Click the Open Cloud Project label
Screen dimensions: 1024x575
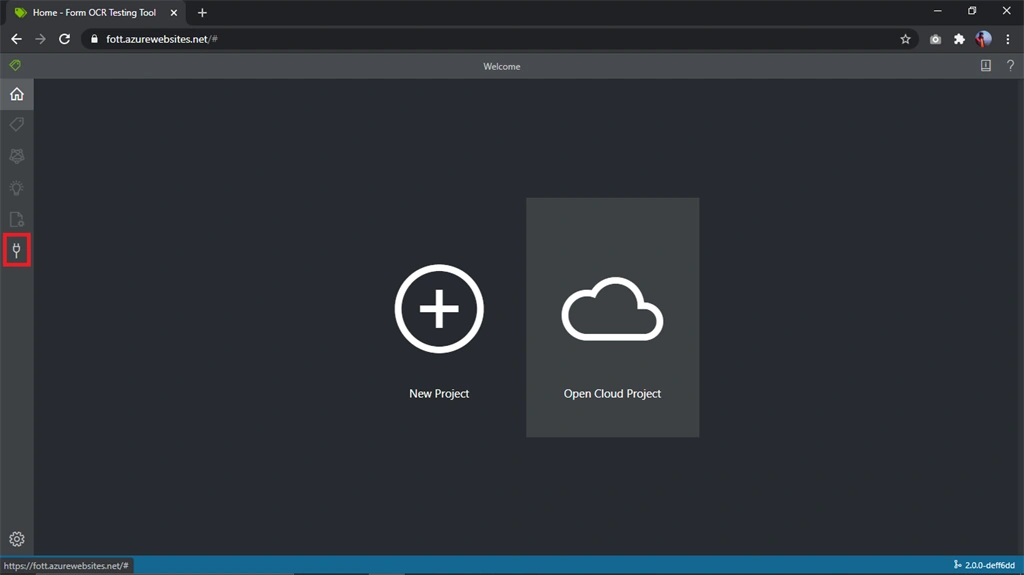tap(612, 393)
